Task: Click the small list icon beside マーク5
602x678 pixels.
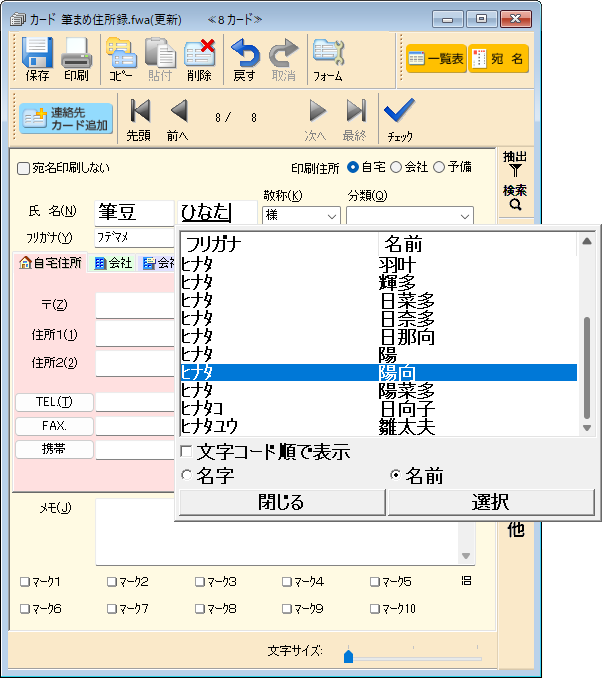Action: coord(466,581)
